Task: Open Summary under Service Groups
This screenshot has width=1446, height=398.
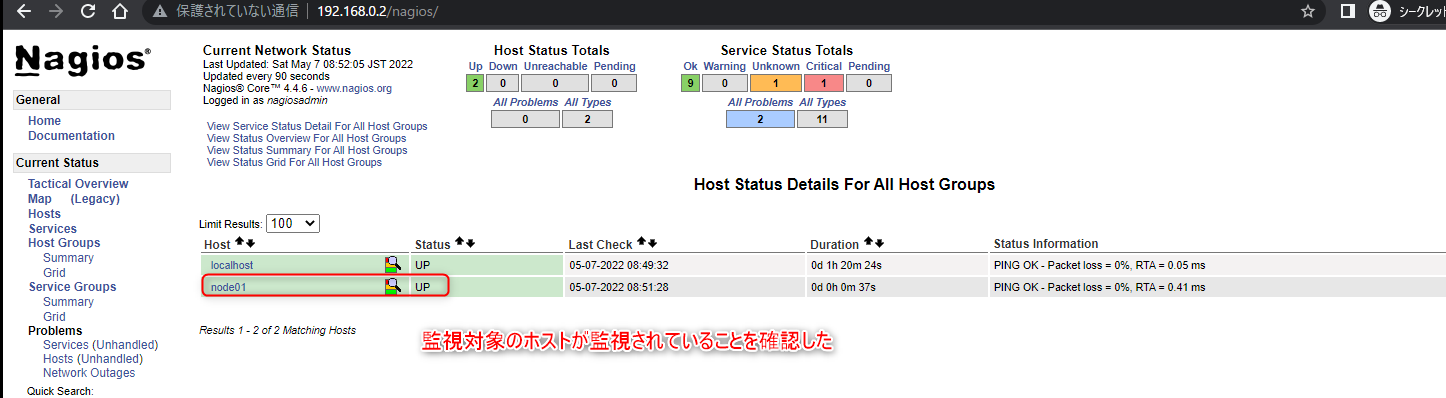Action: 68,302
